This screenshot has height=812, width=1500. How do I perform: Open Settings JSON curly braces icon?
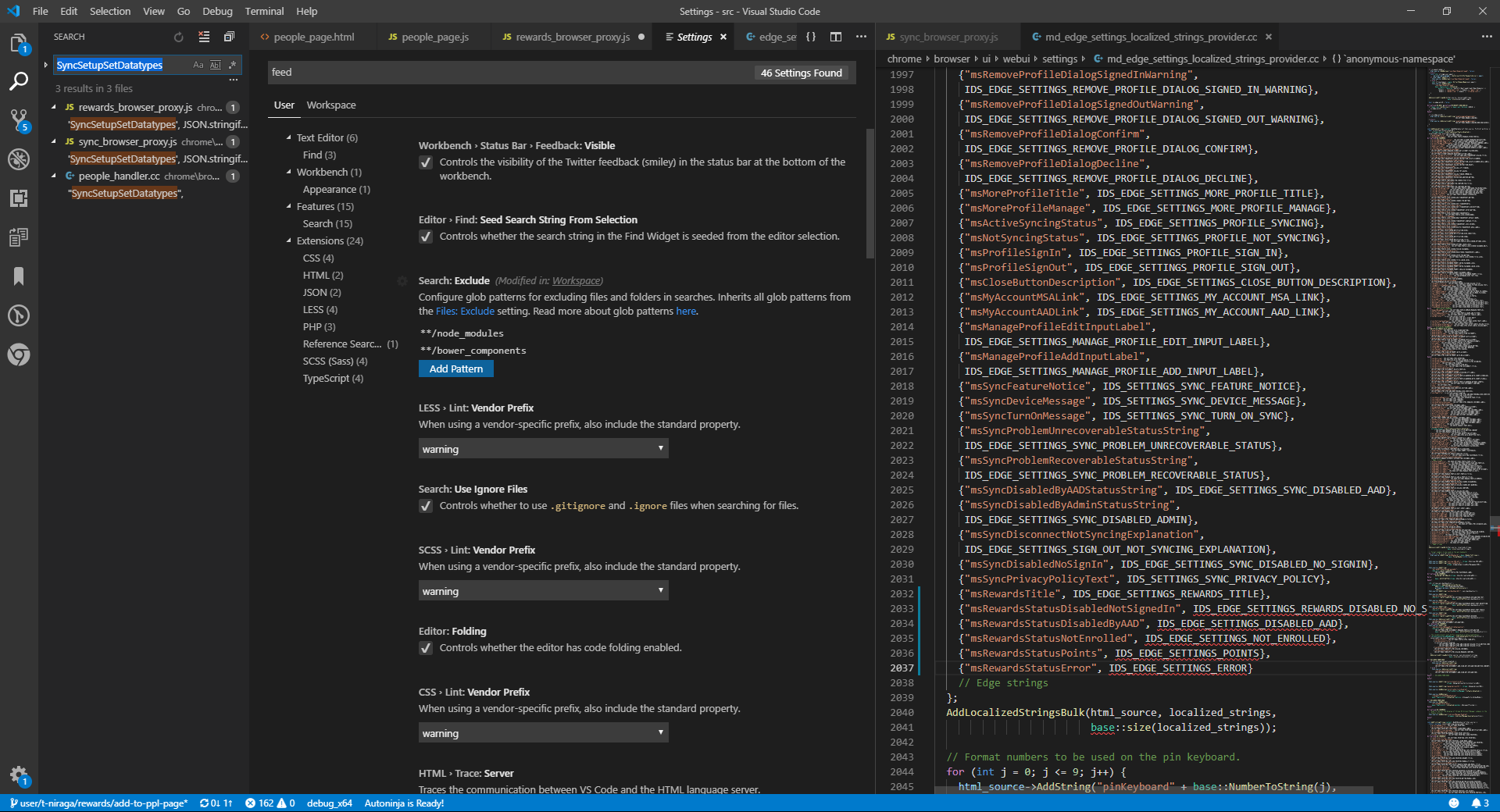811,37
